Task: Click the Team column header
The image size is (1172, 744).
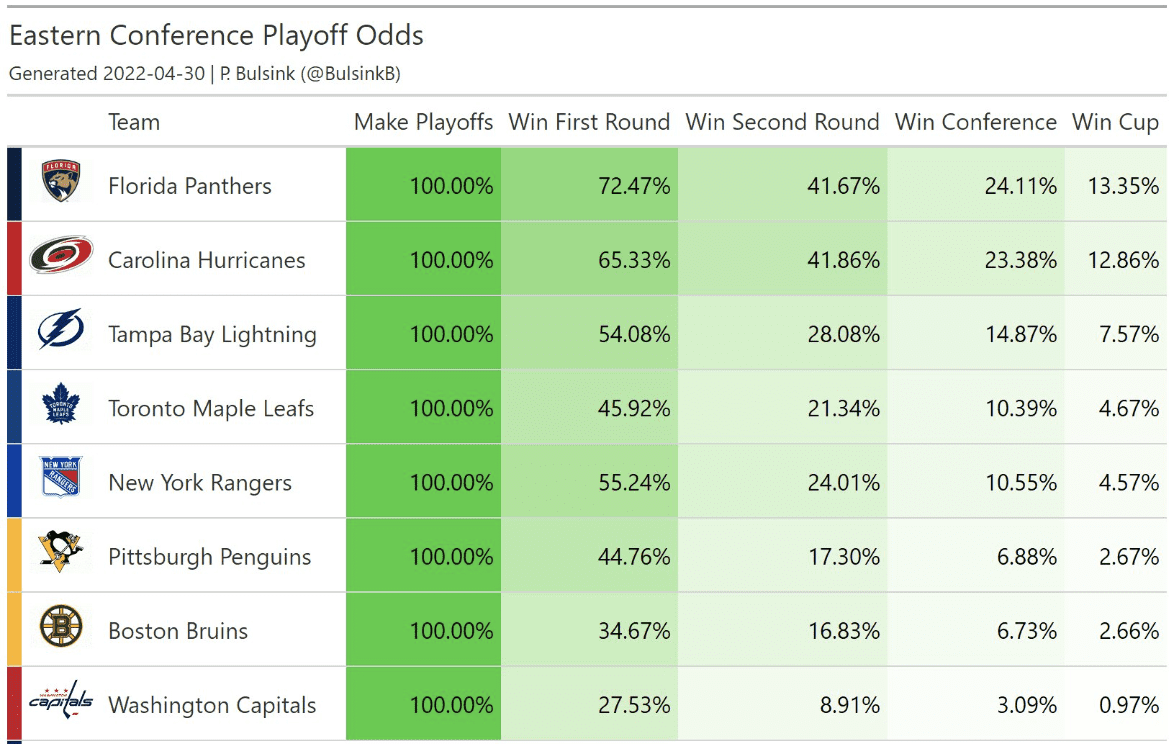Action: pyautogui.click(x=134, y=123)
